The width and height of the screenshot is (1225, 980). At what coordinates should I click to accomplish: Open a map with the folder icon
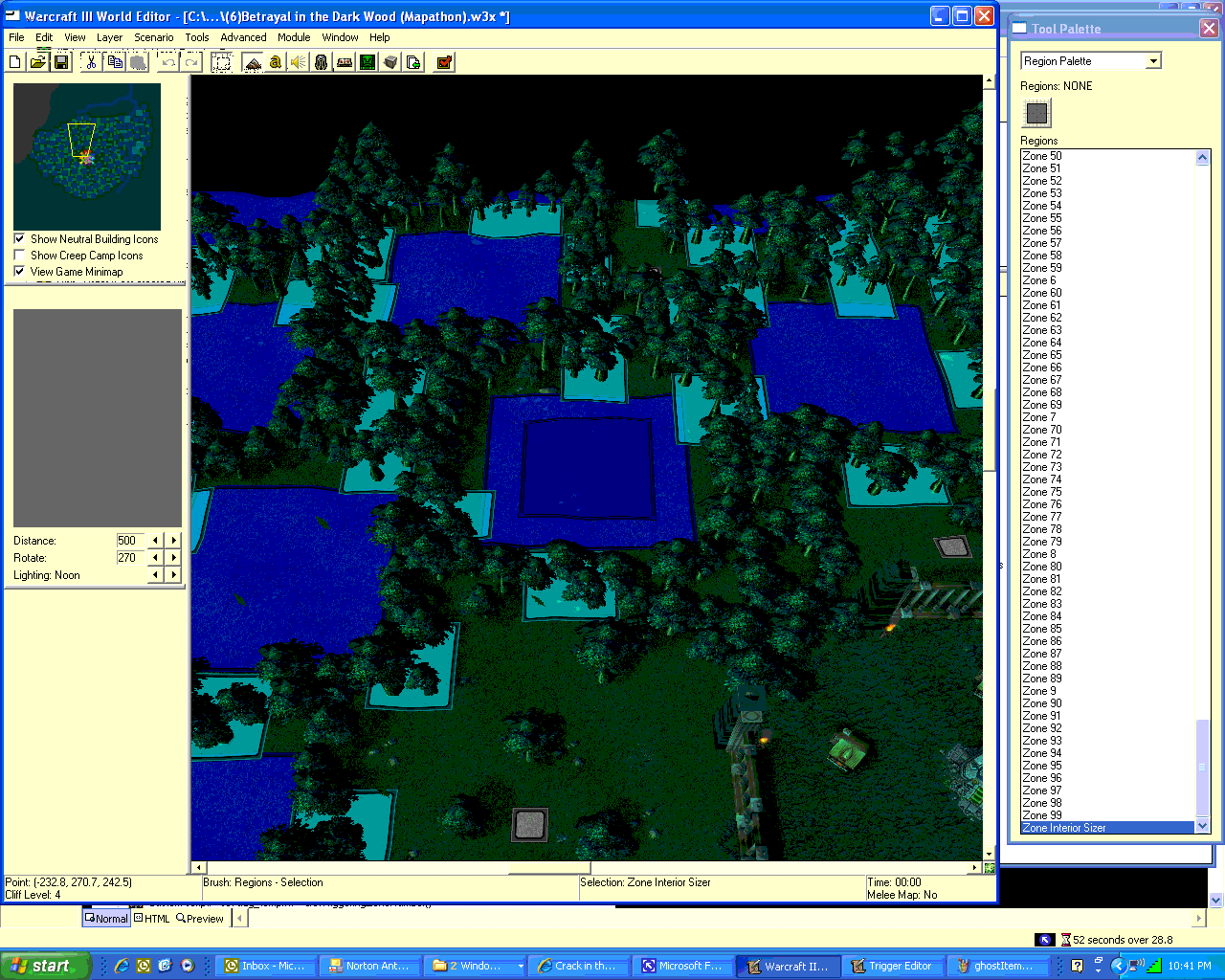(38, 62)
